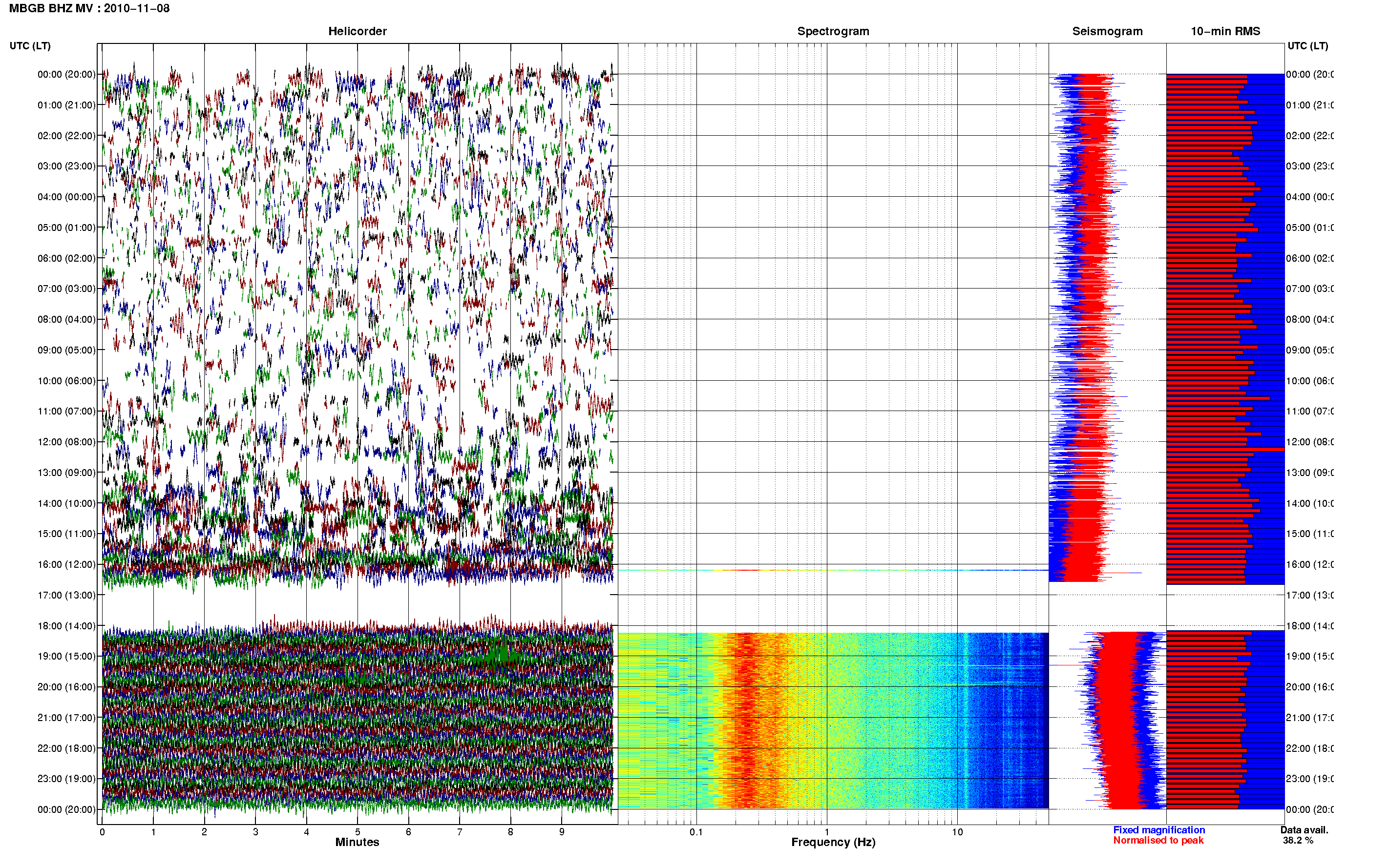Click the left axis label "15:00 (11:00)"
The image size is (1389, 868).
pos(66,533)
